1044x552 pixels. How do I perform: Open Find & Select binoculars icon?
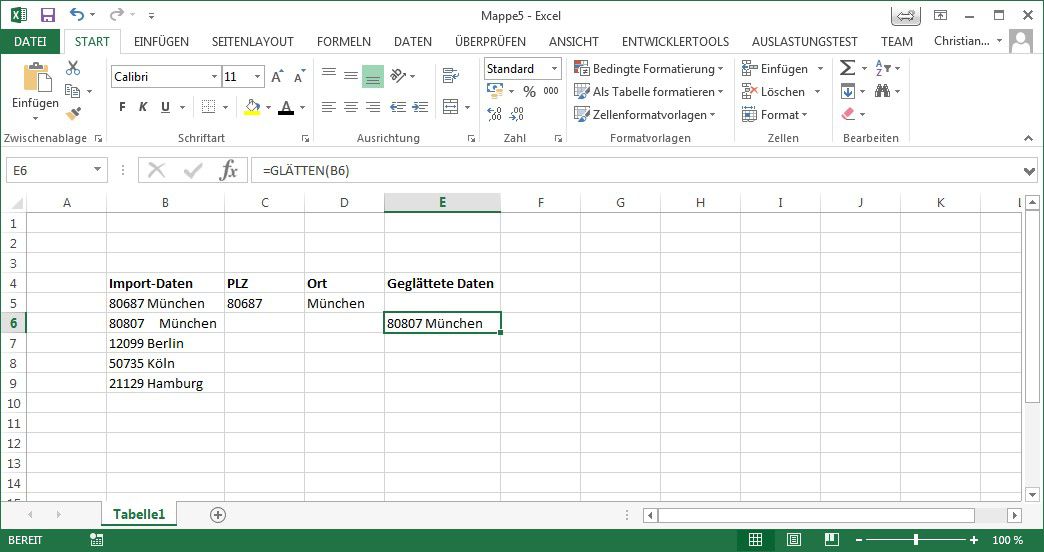click(x=883, y=91)
